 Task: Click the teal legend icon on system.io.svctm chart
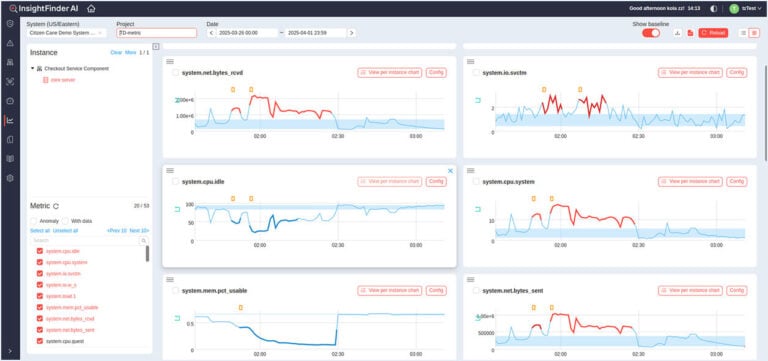click(478, 100)
